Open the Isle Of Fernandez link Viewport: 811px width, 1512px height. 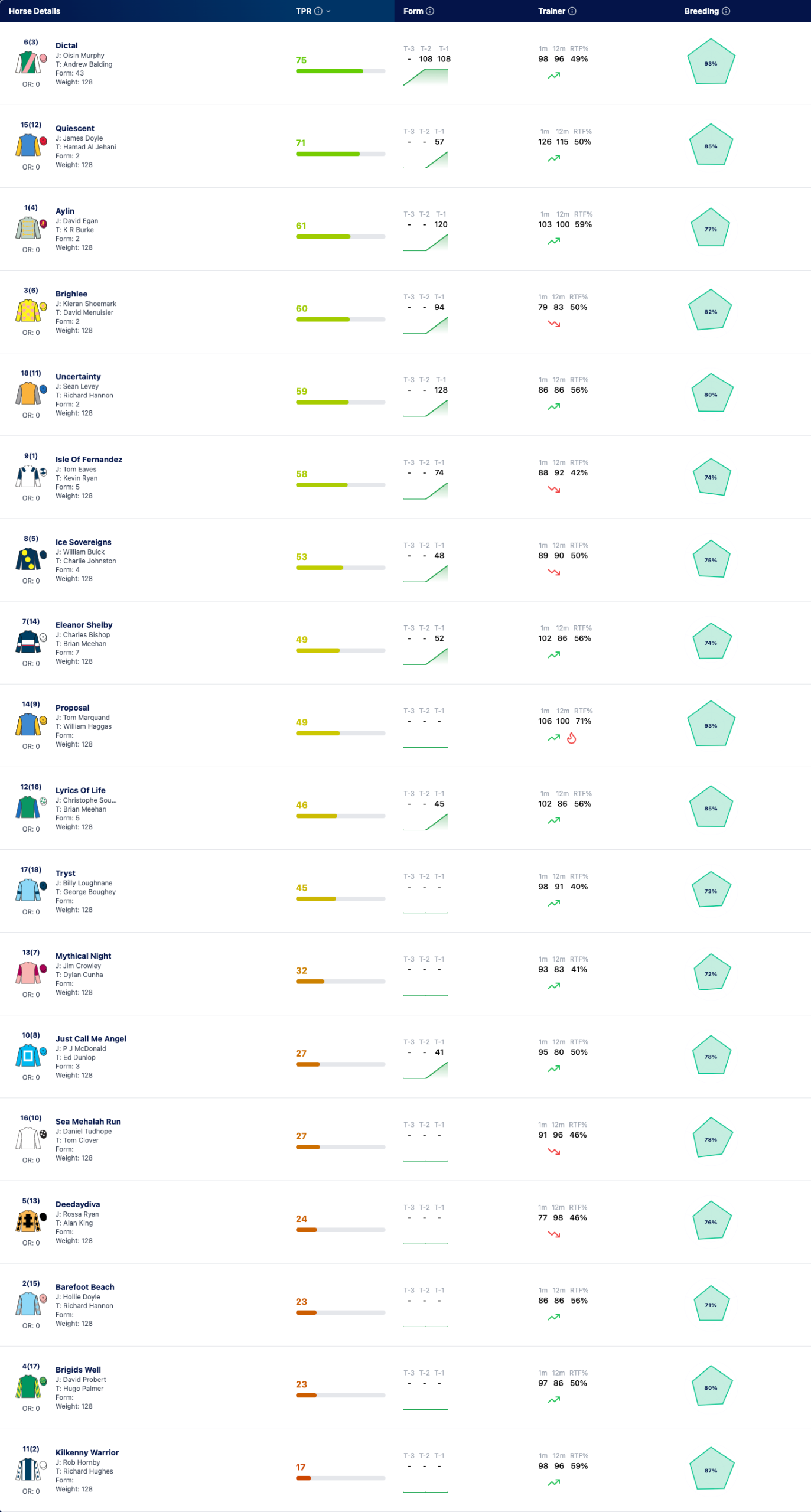coord(89,460)
